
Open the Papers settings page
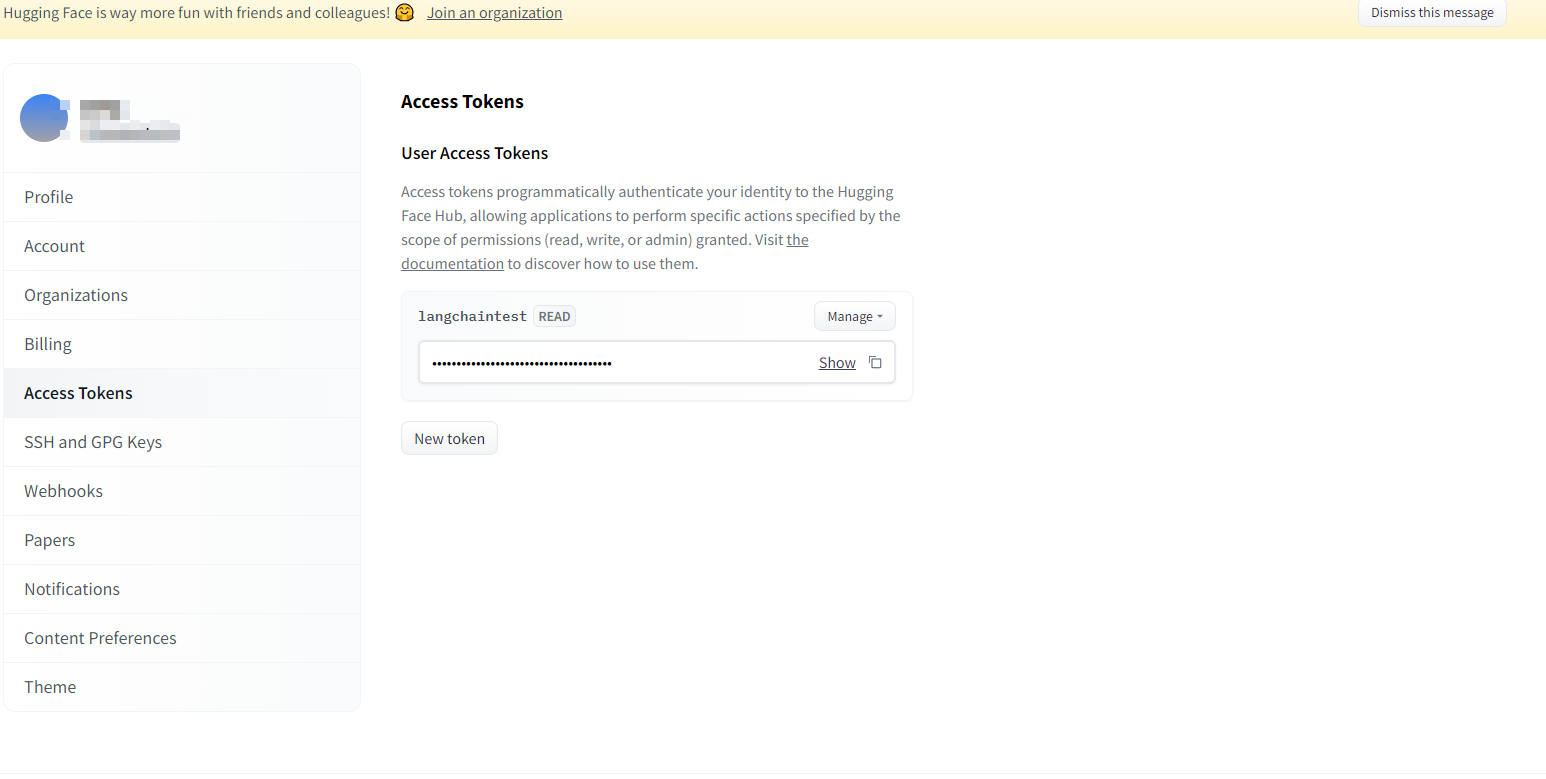(x=182, y=540)
